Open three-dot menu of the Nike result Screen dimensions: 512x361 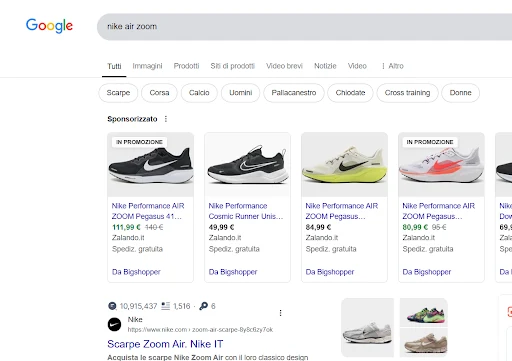click(x=280, y=313)
